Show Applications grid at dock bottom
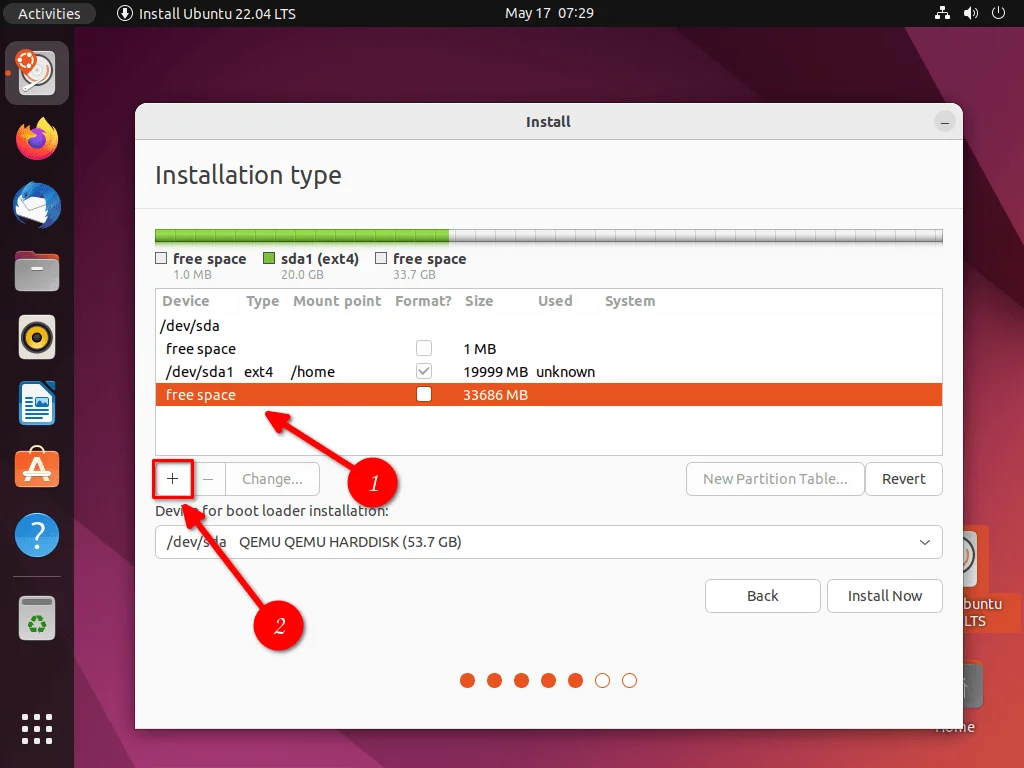The height and width of the screenshot is (768, 1024). 37,727
